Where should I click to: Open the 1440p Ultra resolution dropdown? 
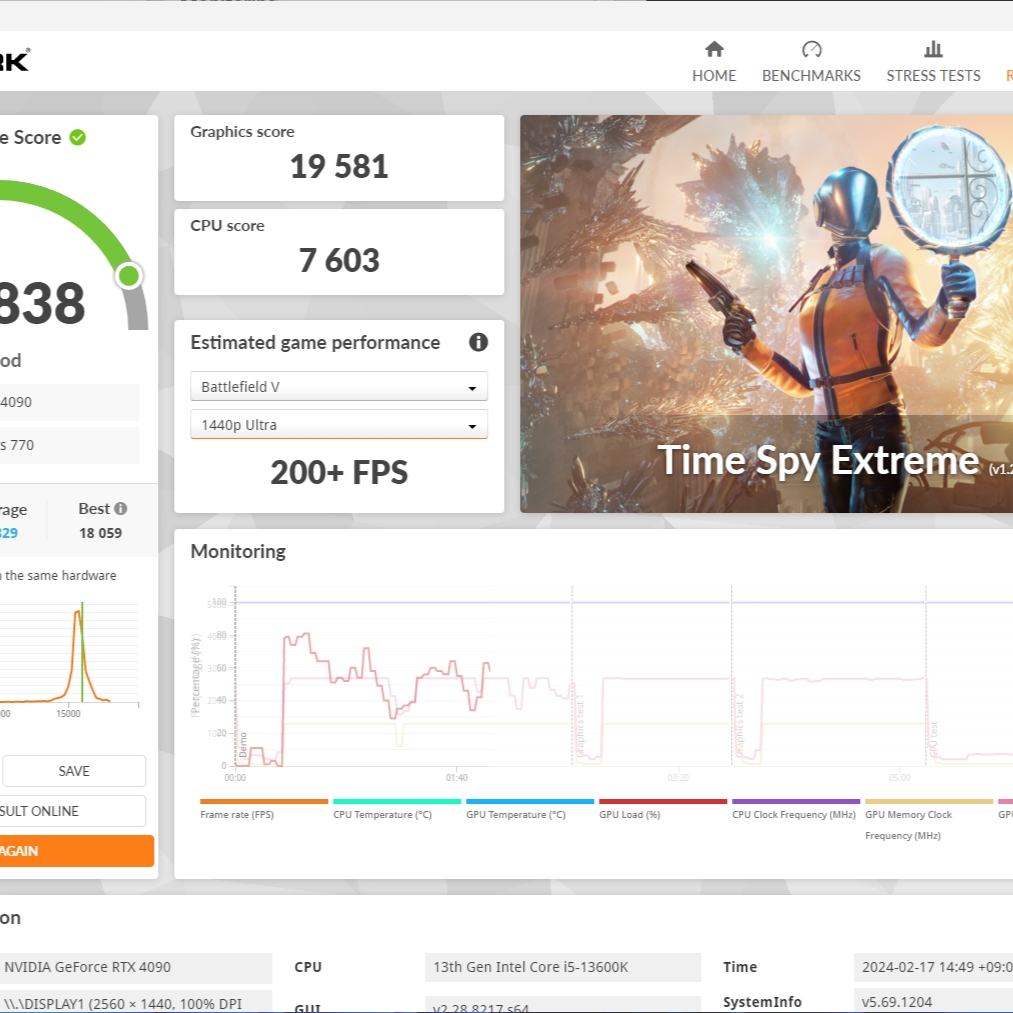click(x=339, y=424)
